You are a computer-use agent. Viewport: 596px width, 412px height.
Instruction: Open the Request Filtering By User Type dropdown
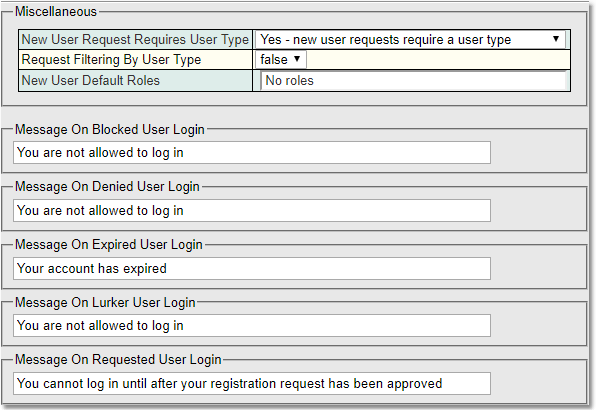[x=281, y=59]
